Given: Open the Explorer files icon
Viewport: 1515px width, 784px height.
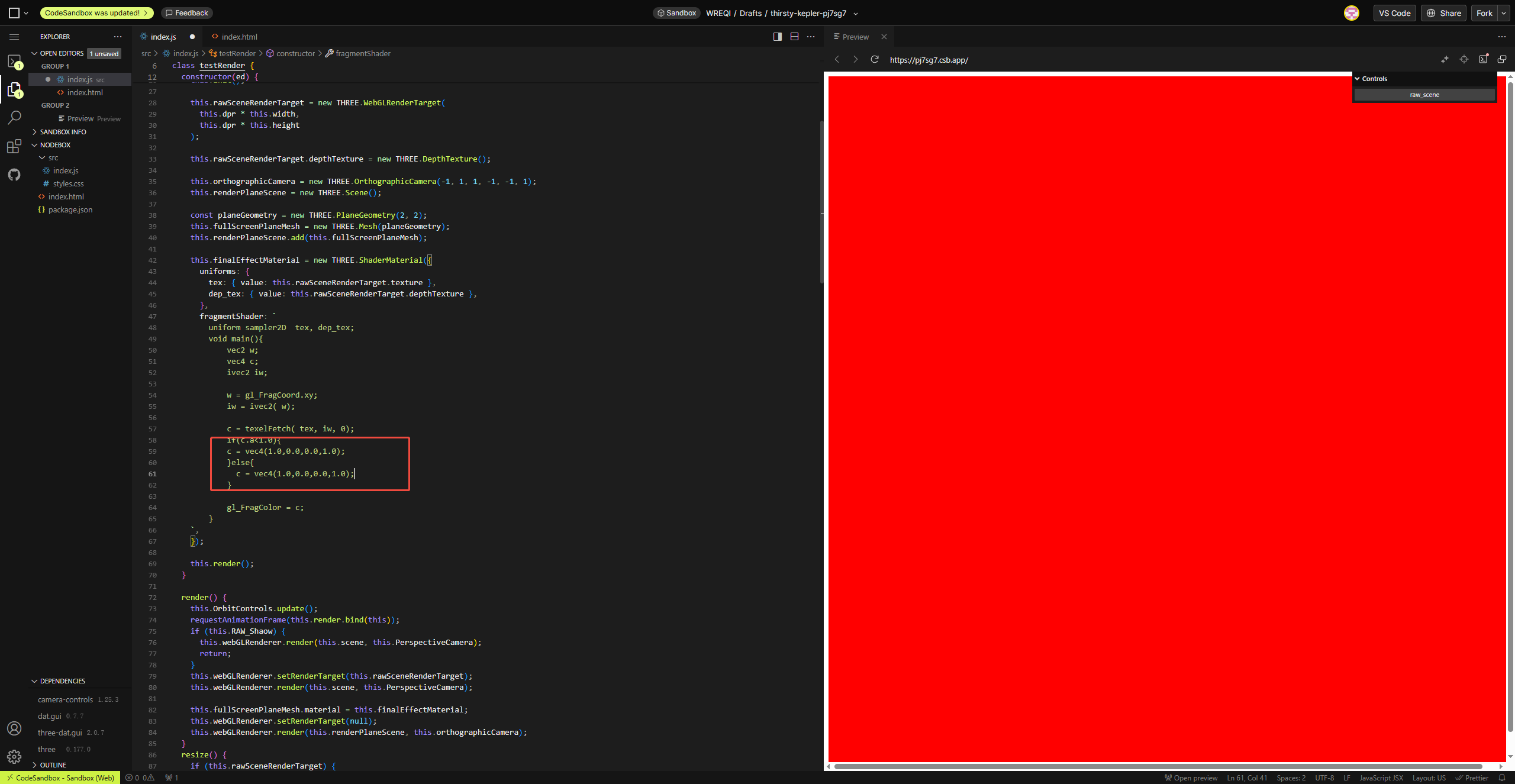Looking at the screenshot, I should click(14, 89).
